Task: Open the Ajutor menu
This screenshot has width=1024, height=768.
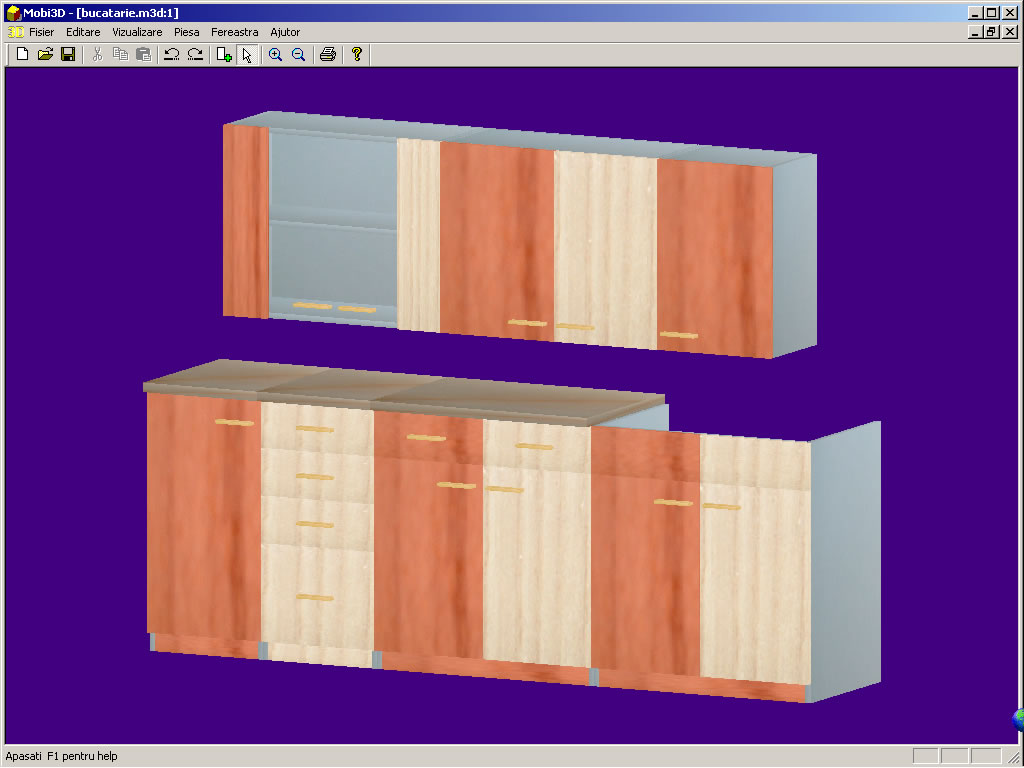Action: (x=285, y=32)
